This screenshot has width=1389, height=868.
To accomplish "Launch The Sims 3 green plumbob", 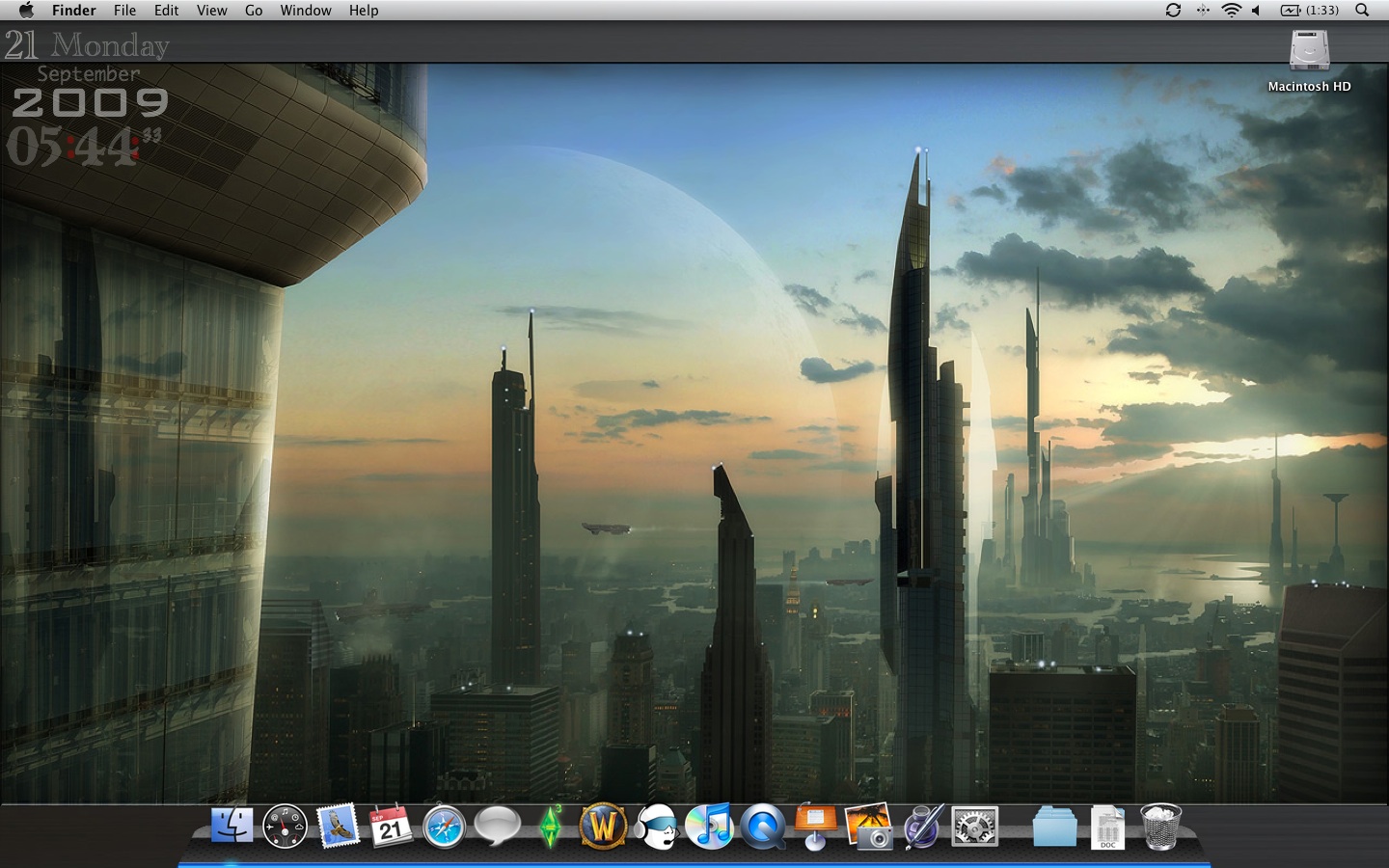I will click(551, 827).
